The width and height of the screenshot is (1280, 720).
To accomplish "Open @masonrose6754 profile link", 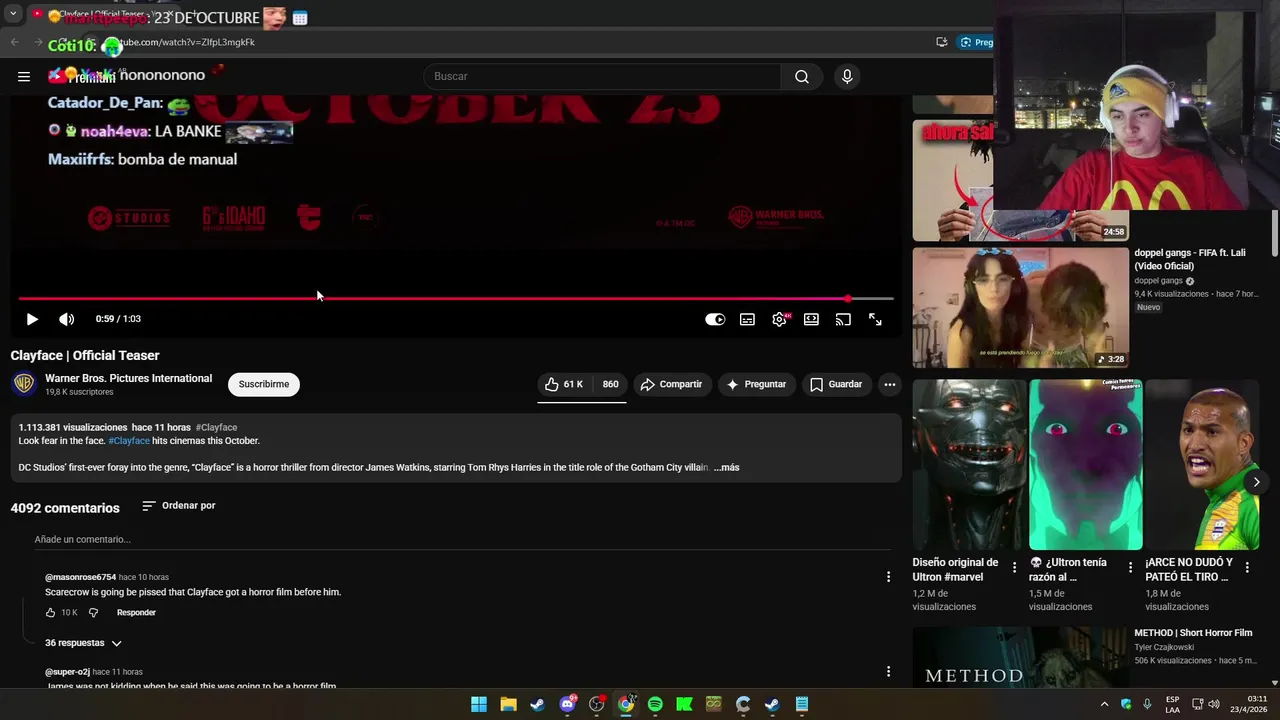I will pos(80,577).
